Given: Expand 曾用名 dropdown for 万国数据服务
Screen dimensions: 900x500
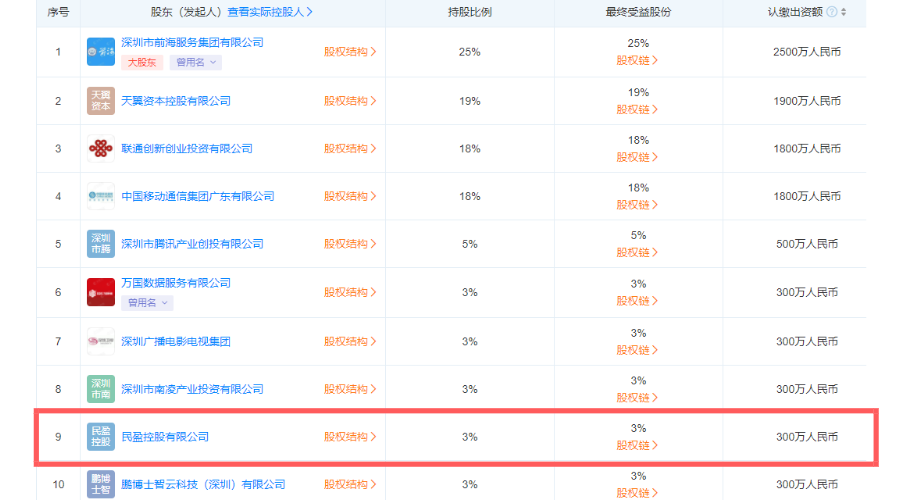Looking at the screenshot, I should click(148, 303).
